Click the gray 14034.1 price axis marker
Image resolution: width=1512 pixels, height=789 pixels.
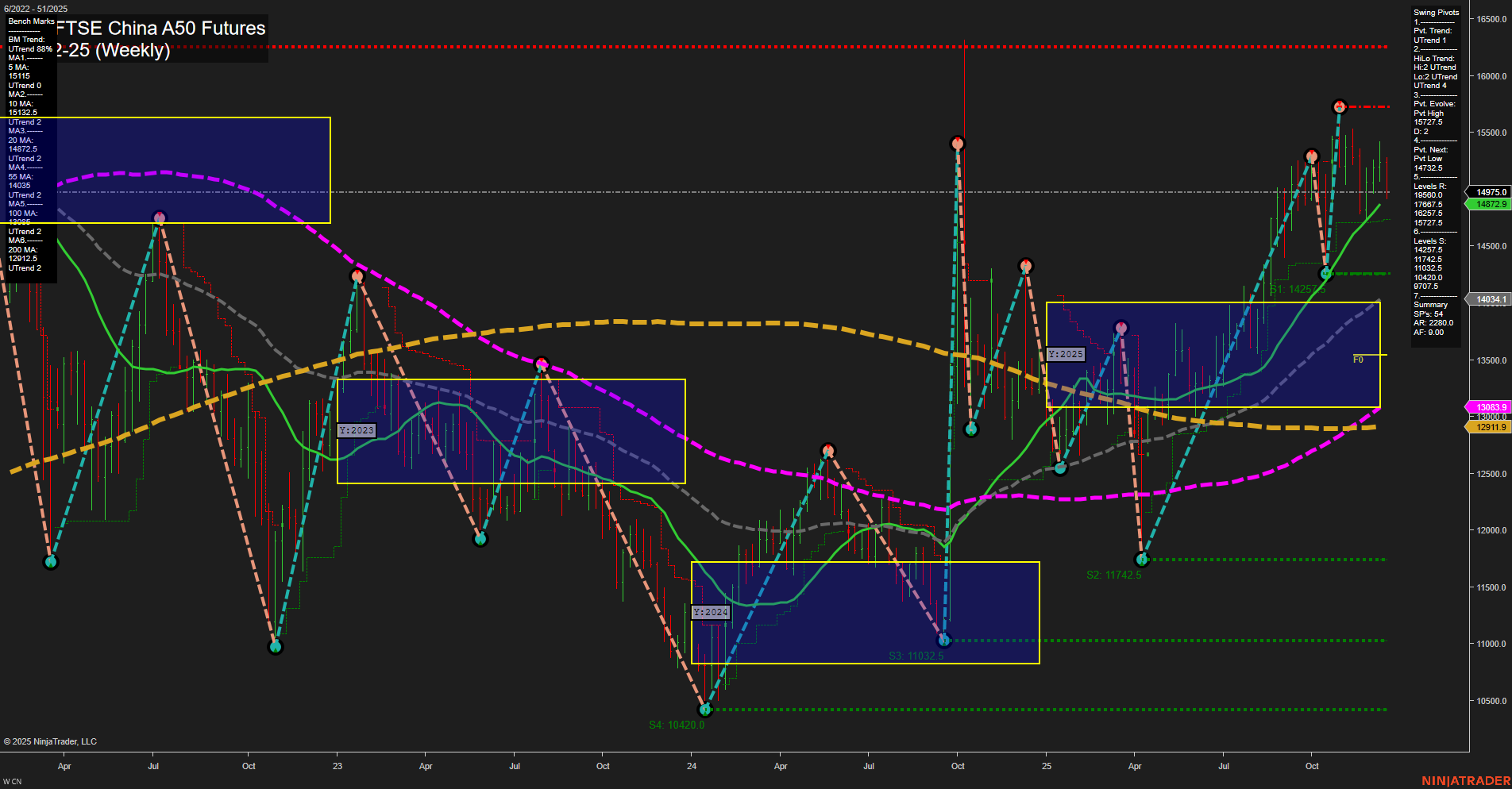coord(1489,299)
